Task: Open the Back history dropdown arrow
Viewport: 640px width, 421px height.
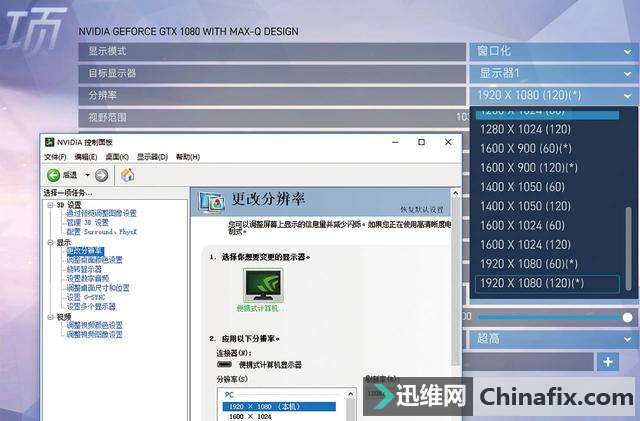Action: point(87,175)
